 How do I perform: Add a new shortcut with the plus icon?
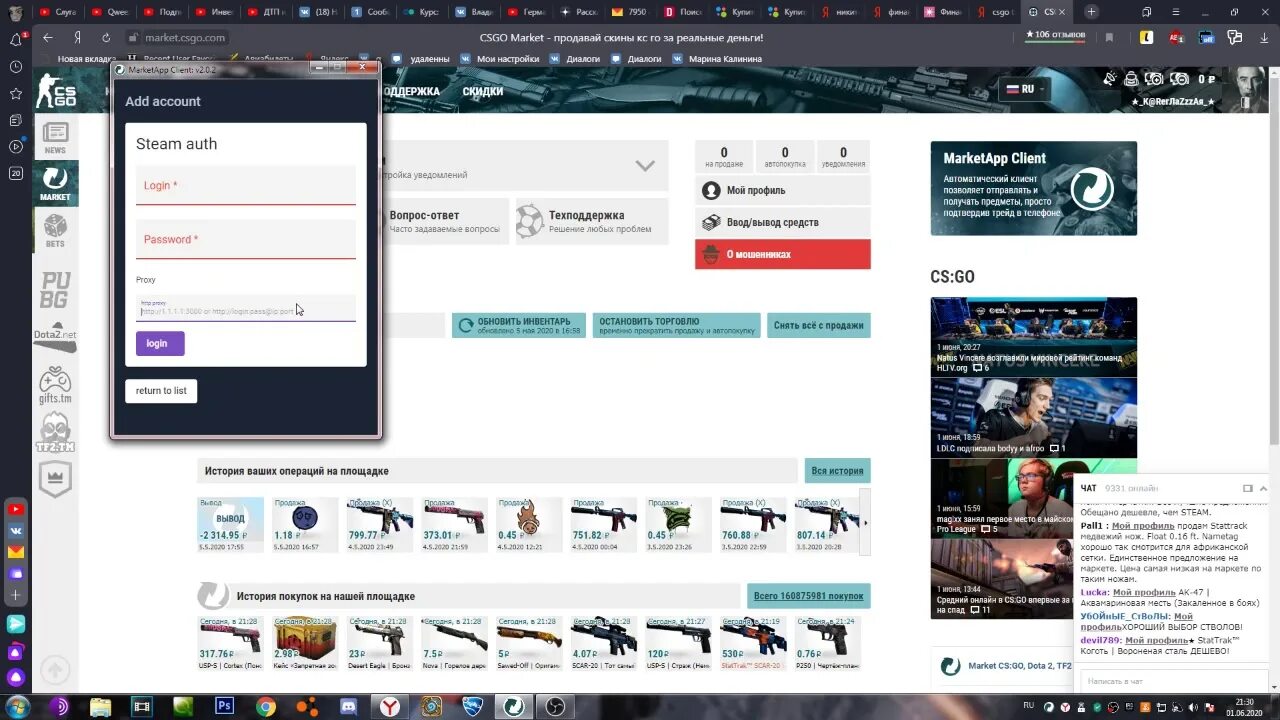[15, 595]
